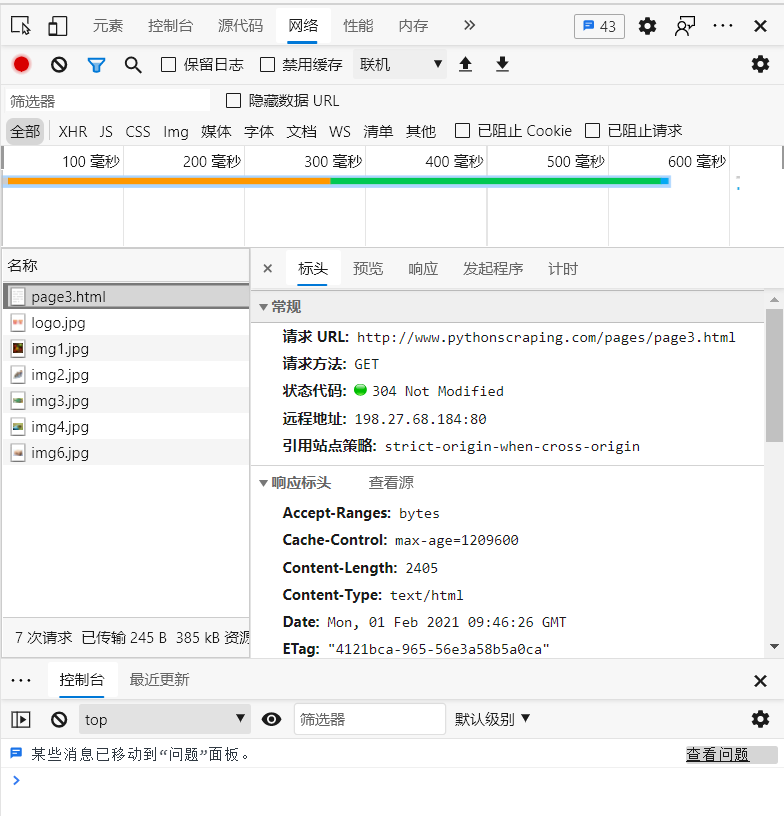Toggle live expression eye icon

[x=272, y=719]
